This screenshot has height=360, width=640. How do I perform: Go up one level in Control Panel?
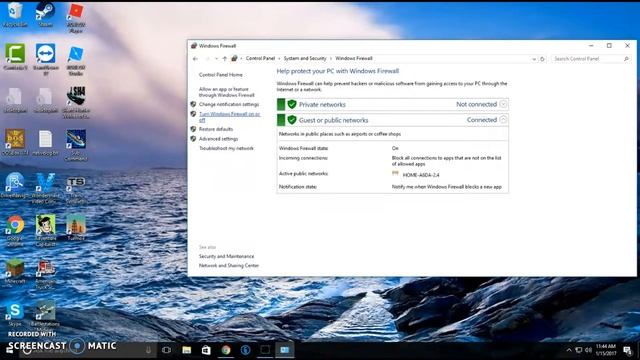coord(224,59)
